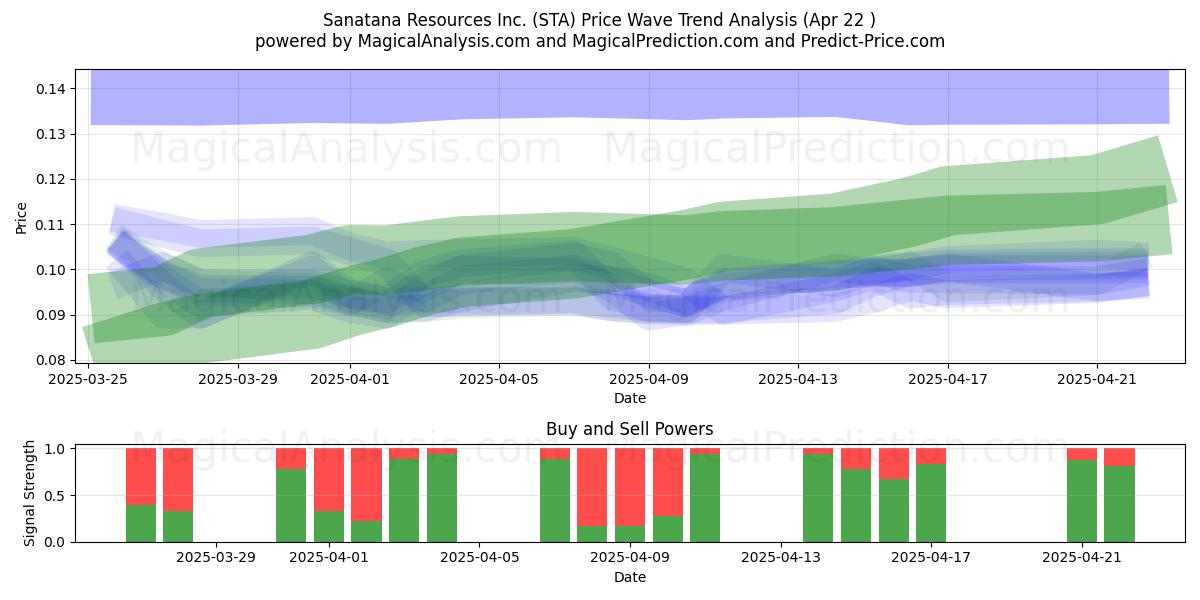Screen dimensions: 1200x600
Task: Click the red sell segment of the 2025-04-01 bar
Action: 329,480
